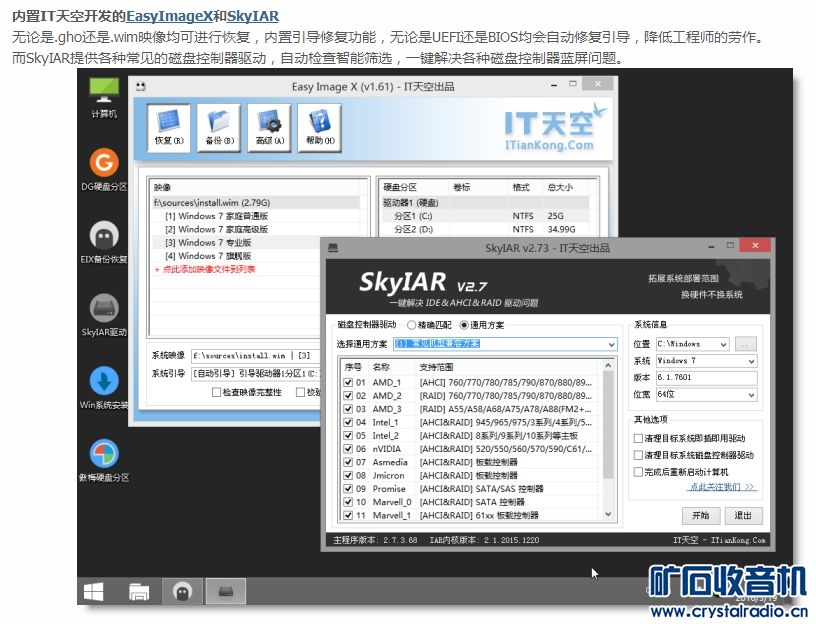Open the 系统 Windows 7 dropdown
Viewport: 816px width, 624px height.
pos(706,361)
